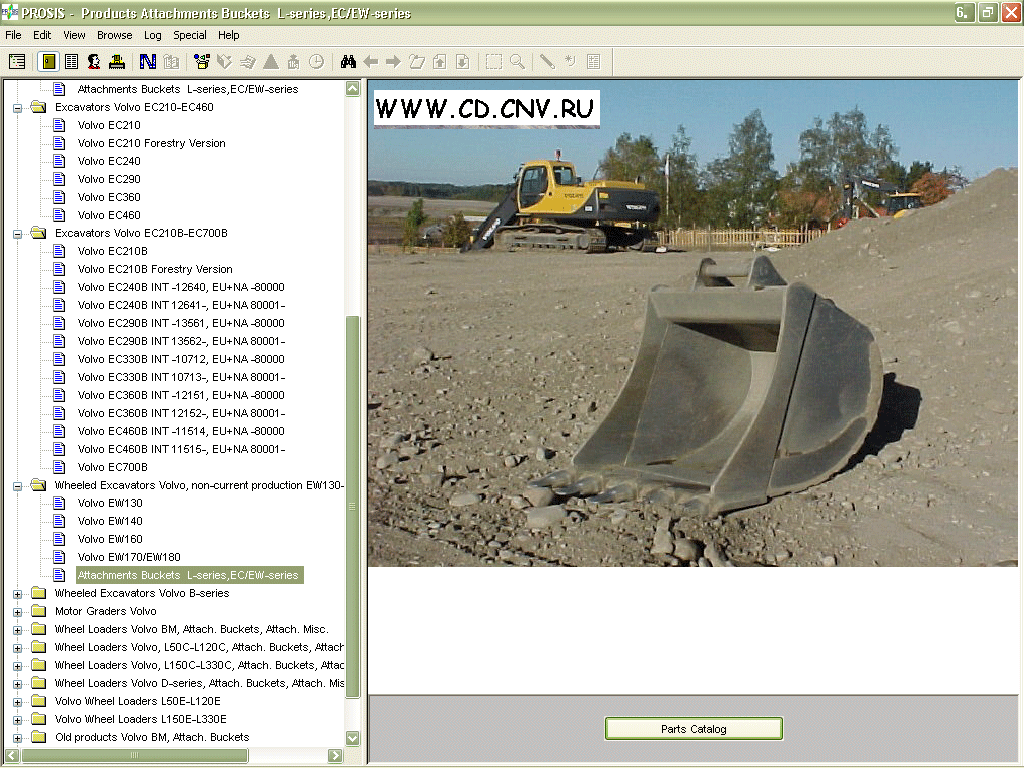1024x768 pixels.
Task: Select Volvo EC290 tree item
Action: click(x=109, y=179)
